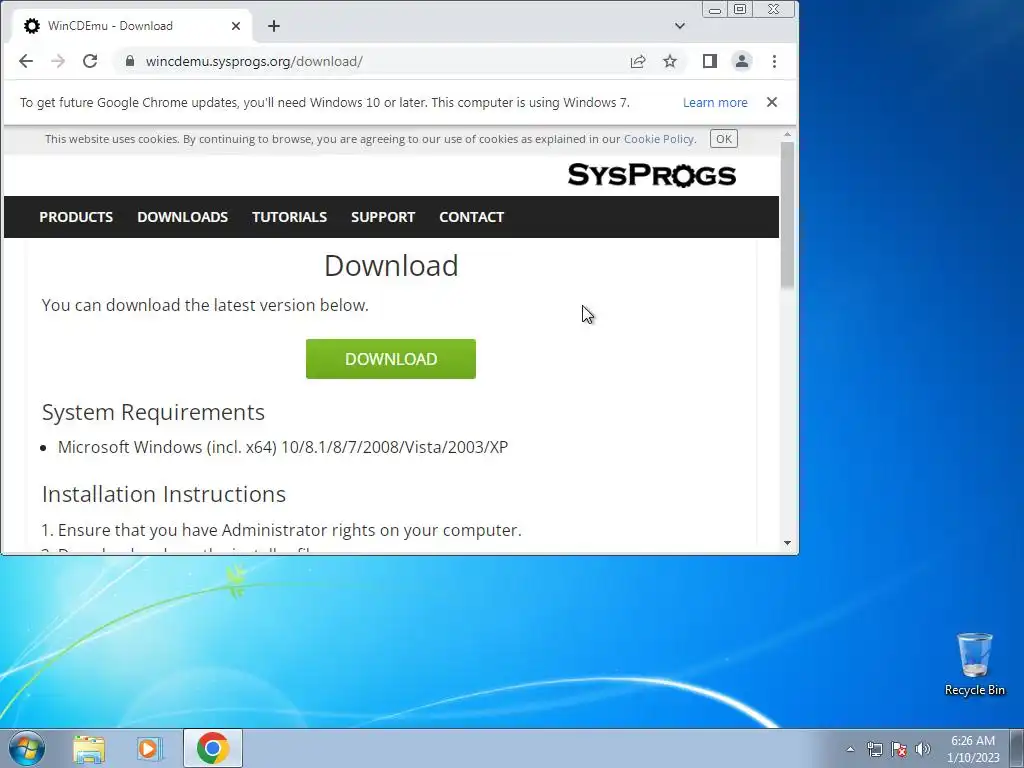Click the Show desktop button in taskbar corner
The width and height of the screenshot is (1024, 768).
click(x=1017, y=748)
